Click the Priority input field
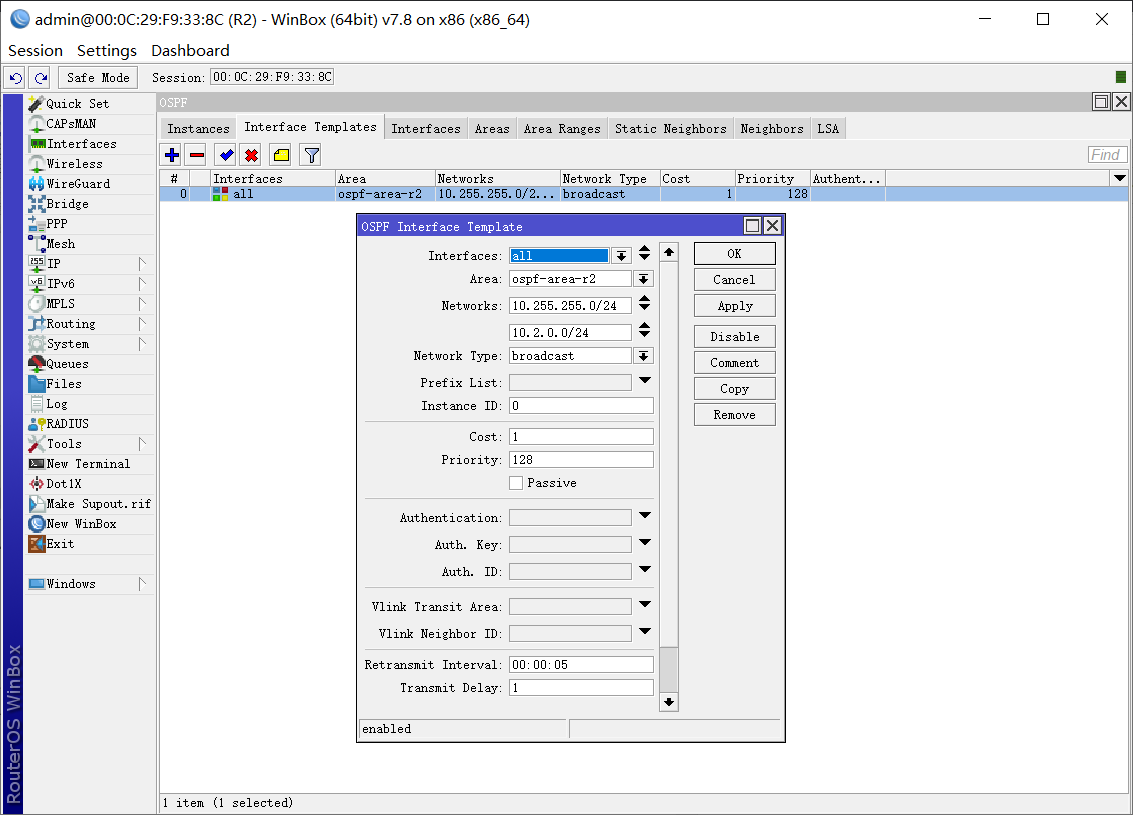 [x=581, y=460]
